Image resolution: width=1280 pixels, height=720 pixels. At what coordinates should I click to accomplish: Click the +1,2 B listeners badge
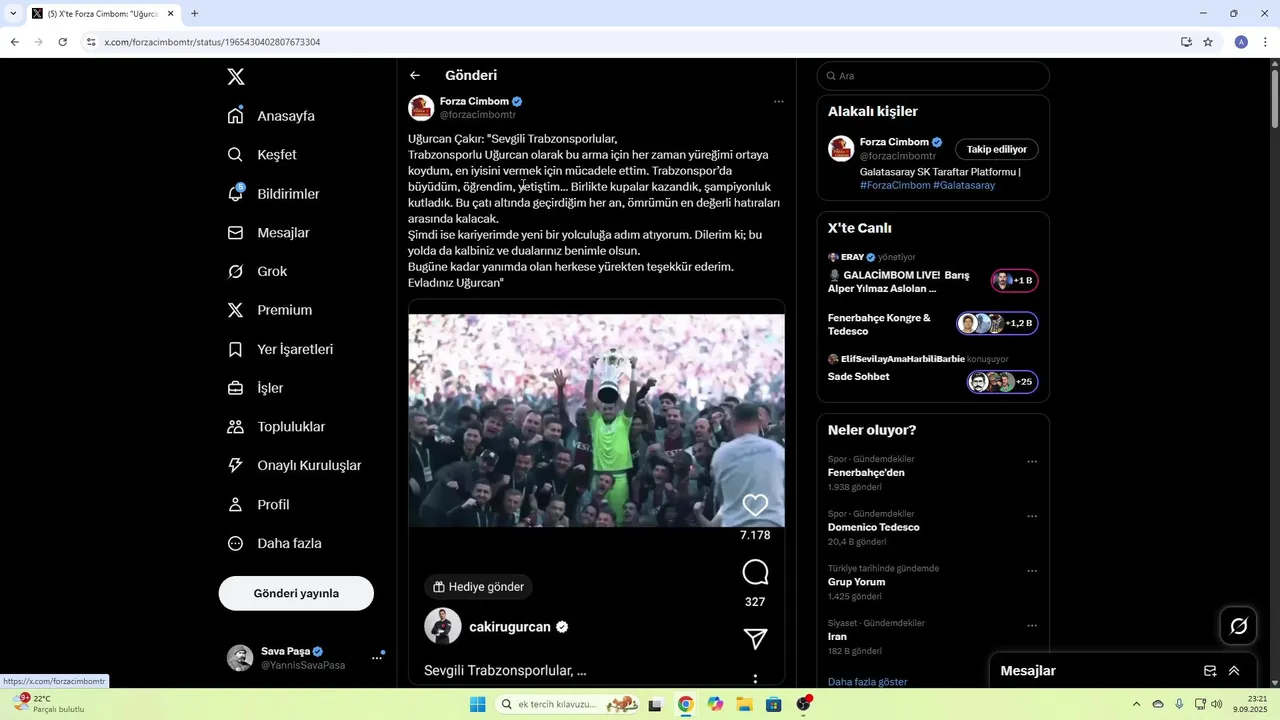click(997, 323)
